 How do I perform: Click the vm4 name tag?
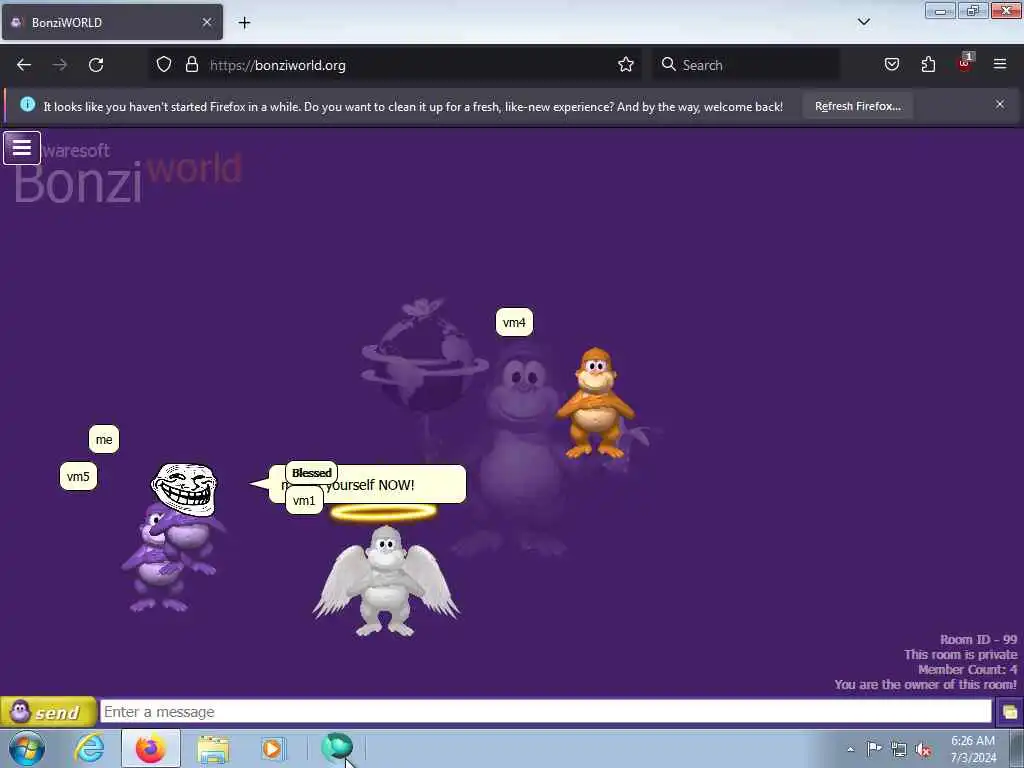point(514,323)
